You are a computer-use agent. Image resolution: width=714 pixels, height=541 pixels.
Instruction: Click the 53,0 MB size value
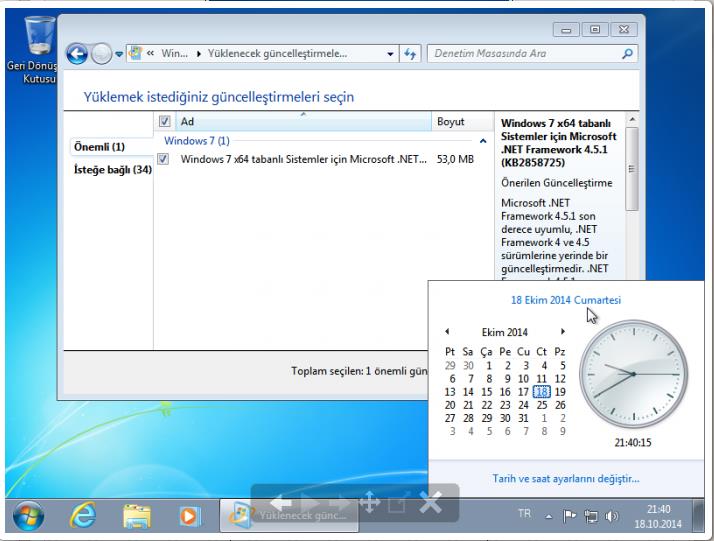(x=455, y=159)
